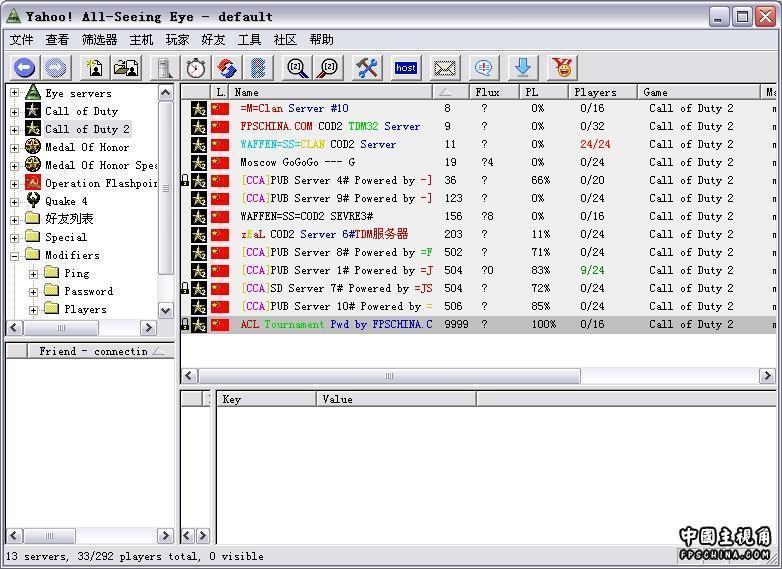Click the tree panel scroll-down arrow
Screen dimensions: 782x569
(x=166, y=310)
